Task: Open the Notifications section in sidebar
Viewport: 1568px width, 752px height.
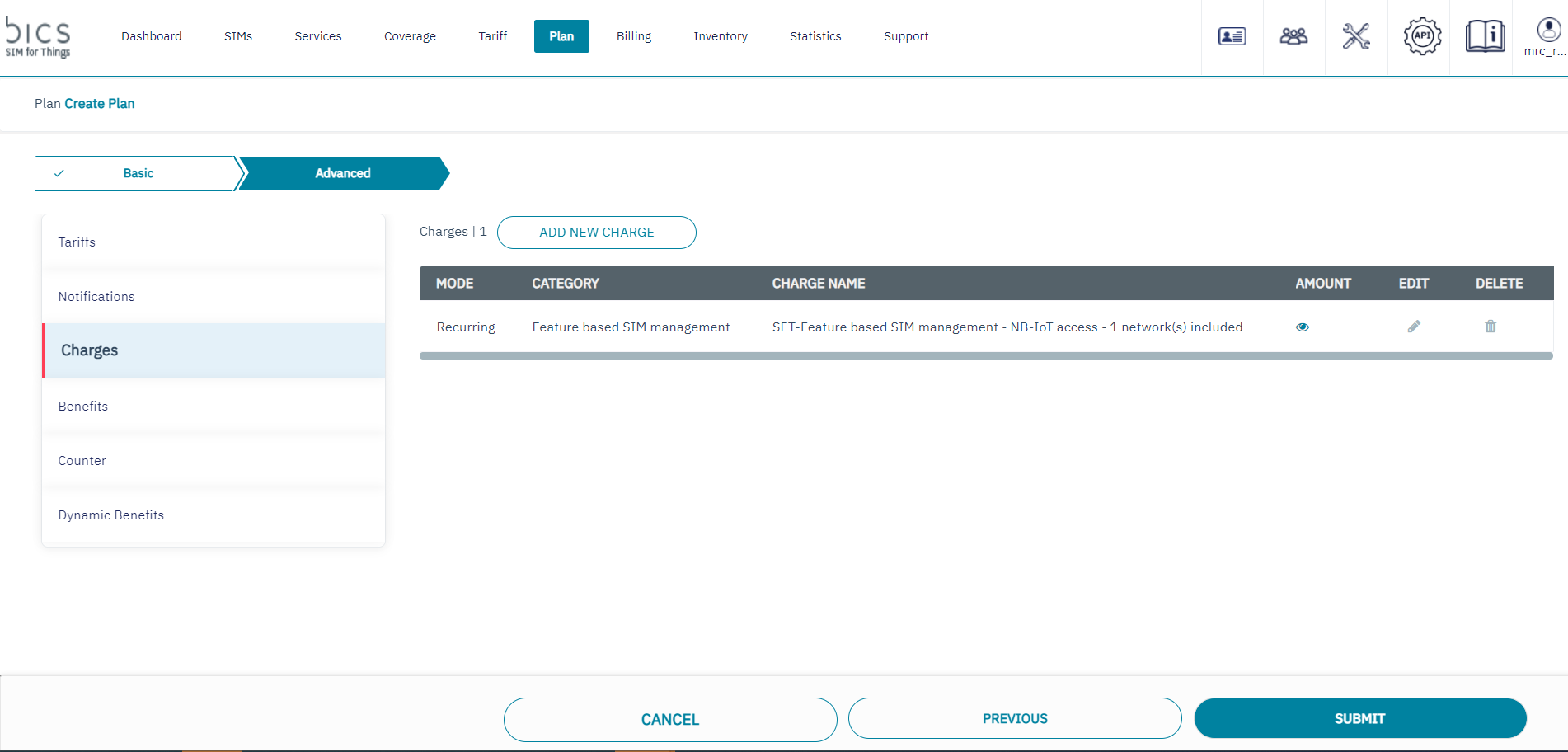Action: click(x=96, y=296)
